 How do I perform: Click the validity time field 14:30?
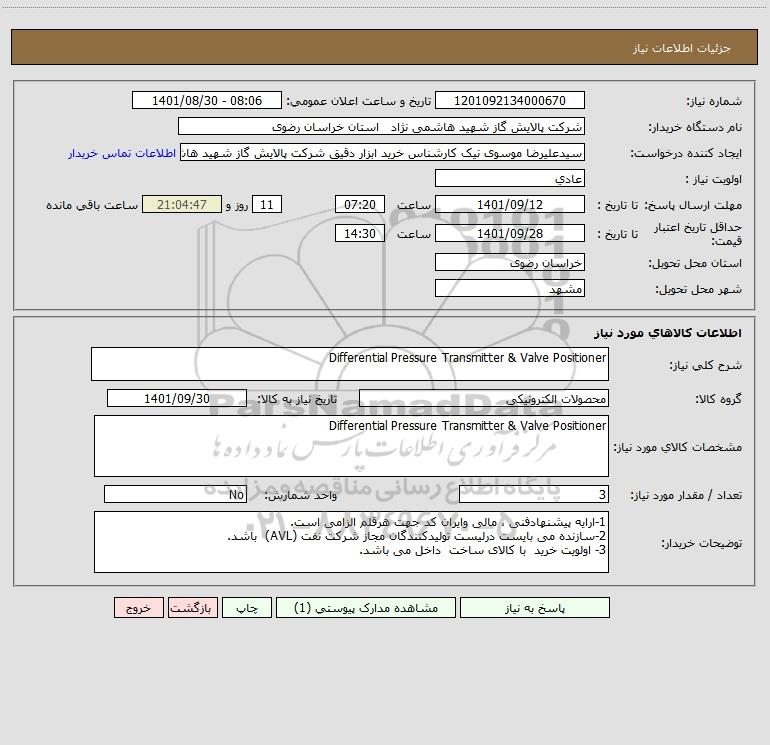(359, 233)
